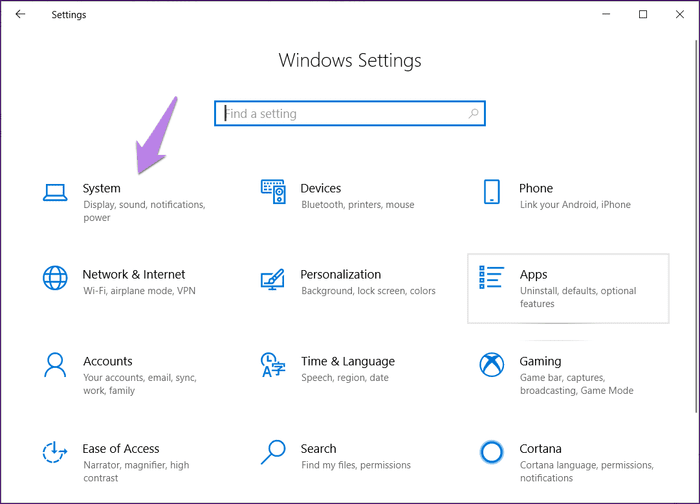Click 'Link your Android, iPhone' text
The image size is (700, 504).
tap(575, 205)
